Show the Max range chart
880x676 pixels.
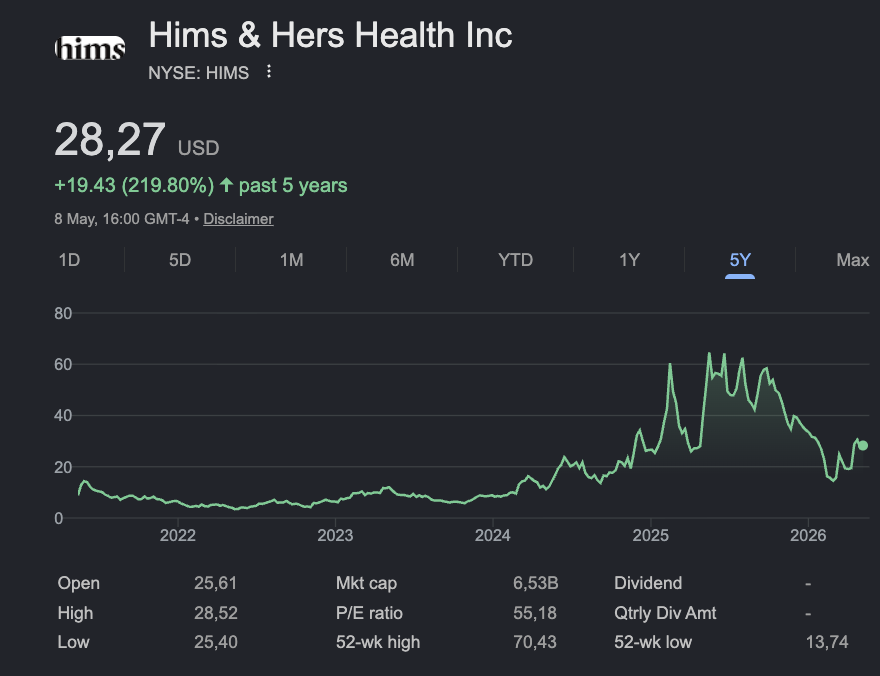point(852,260)
